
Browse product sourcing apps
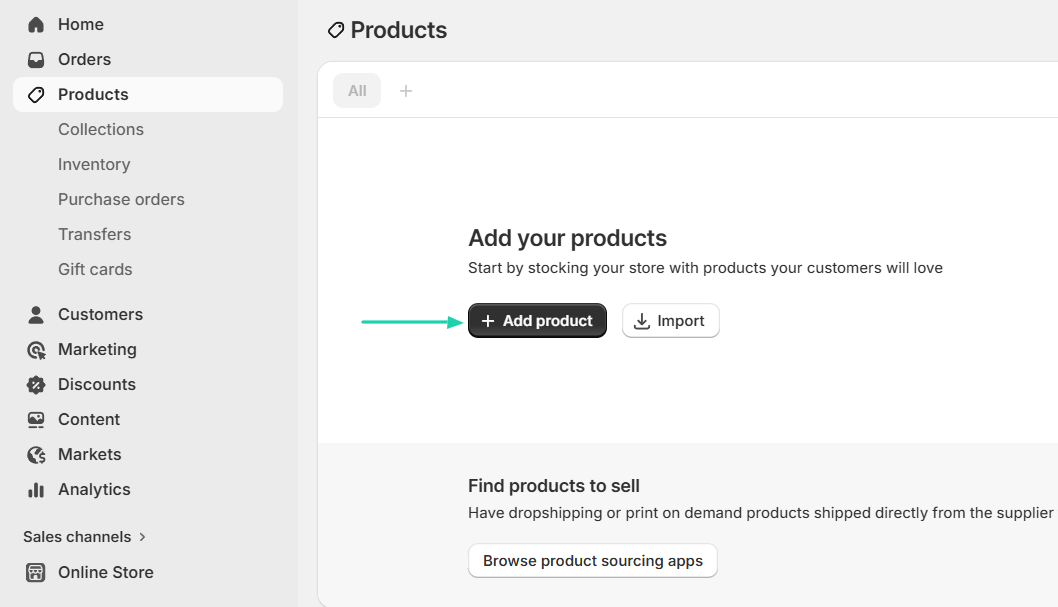592,561
